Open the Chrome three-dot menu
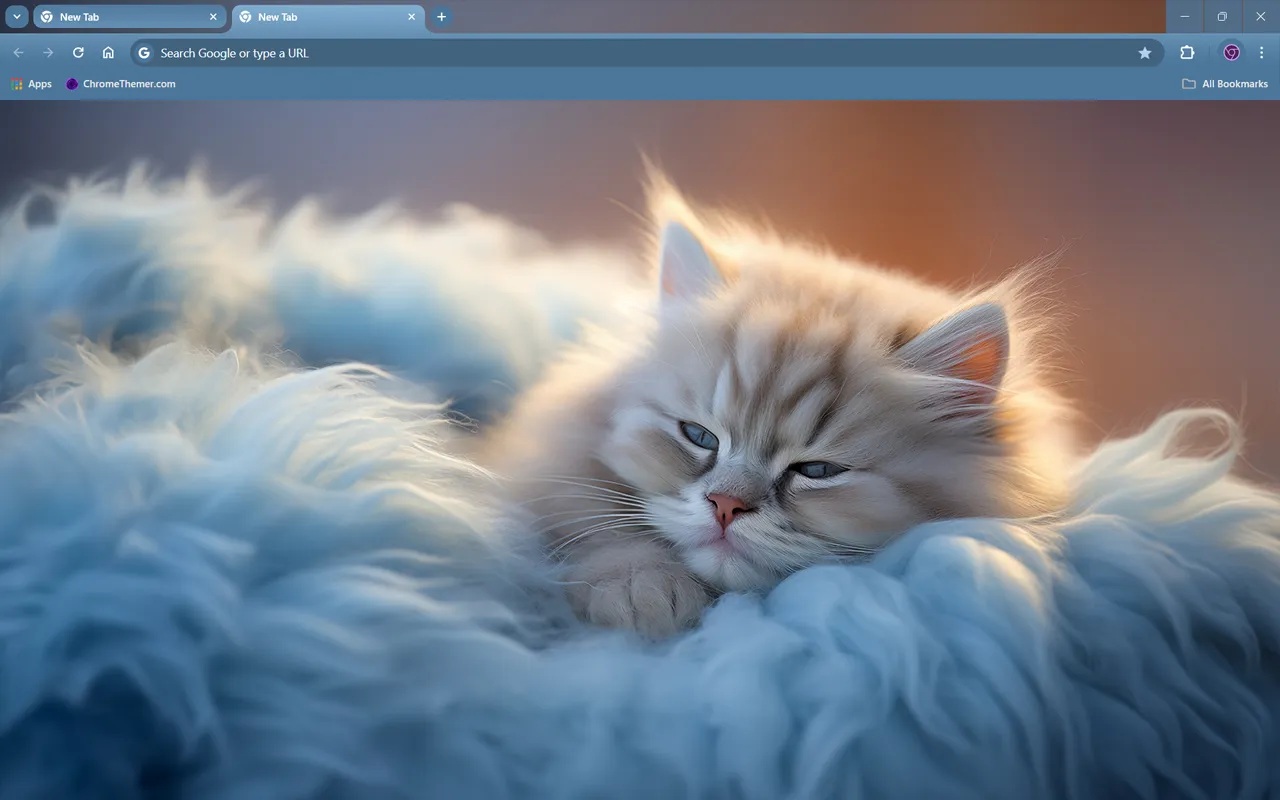1280x800 pixels. point(1261,53)
